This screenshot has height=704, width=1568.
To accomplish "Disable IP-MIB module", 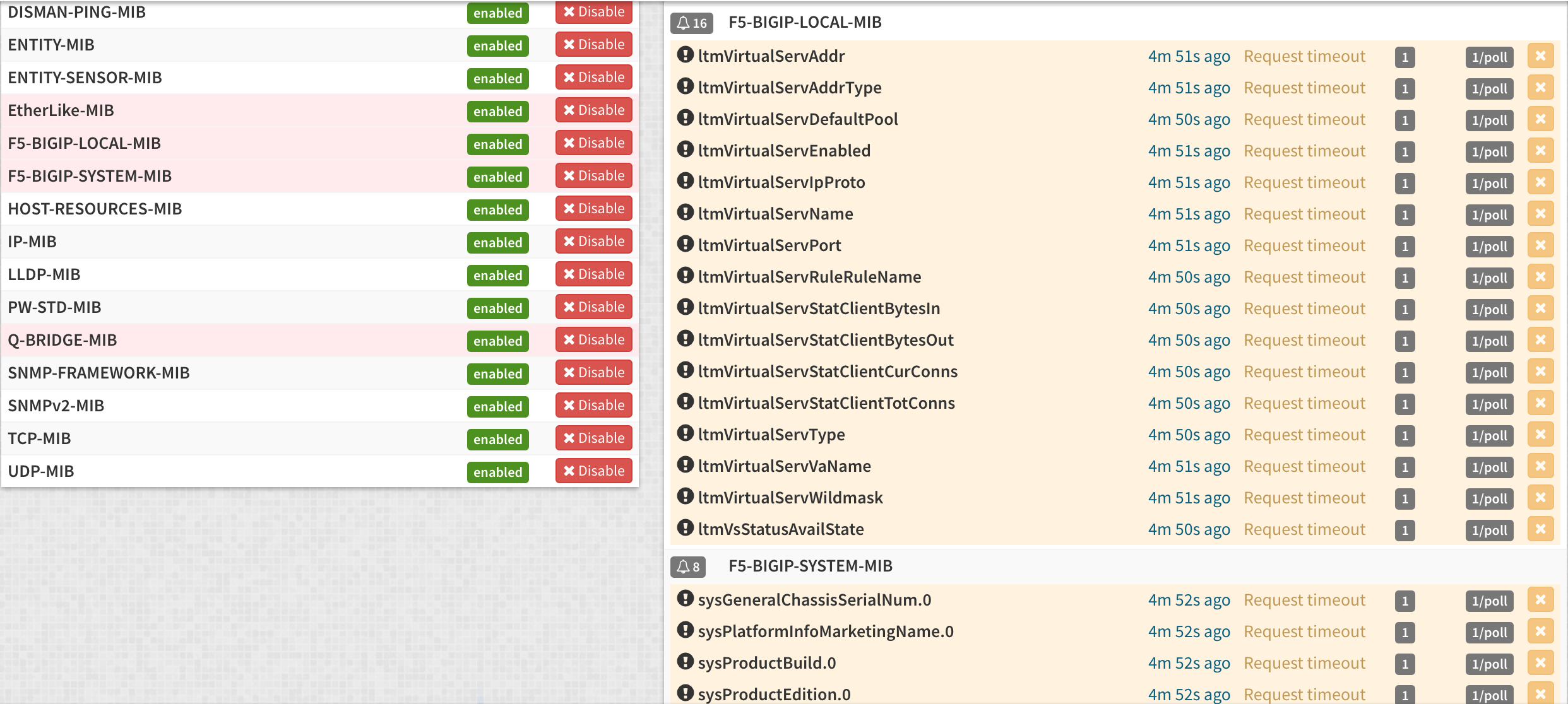I will (x=594, y=242).
